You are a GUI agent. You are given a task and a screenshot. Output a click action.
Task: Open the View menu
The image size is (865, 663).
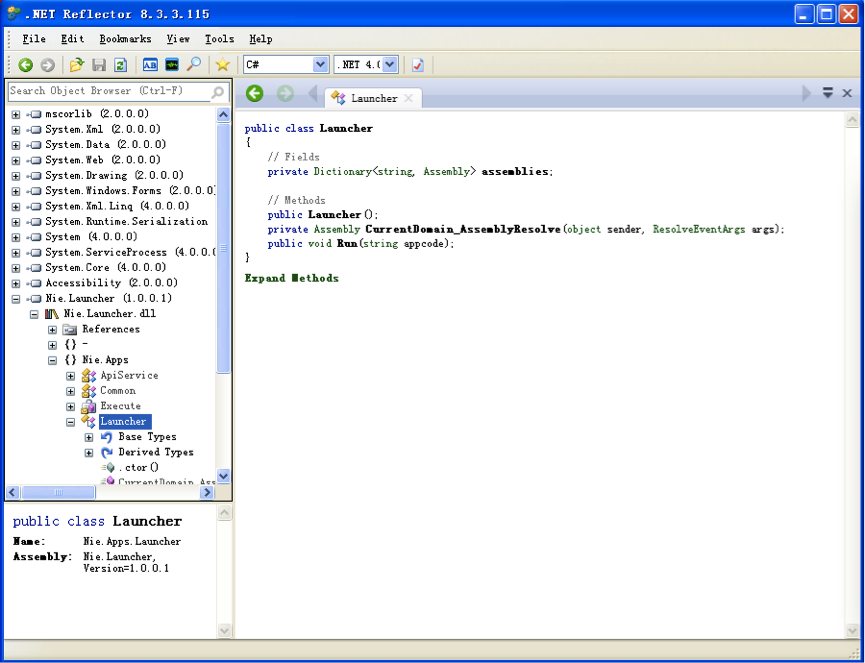point(178,39)
